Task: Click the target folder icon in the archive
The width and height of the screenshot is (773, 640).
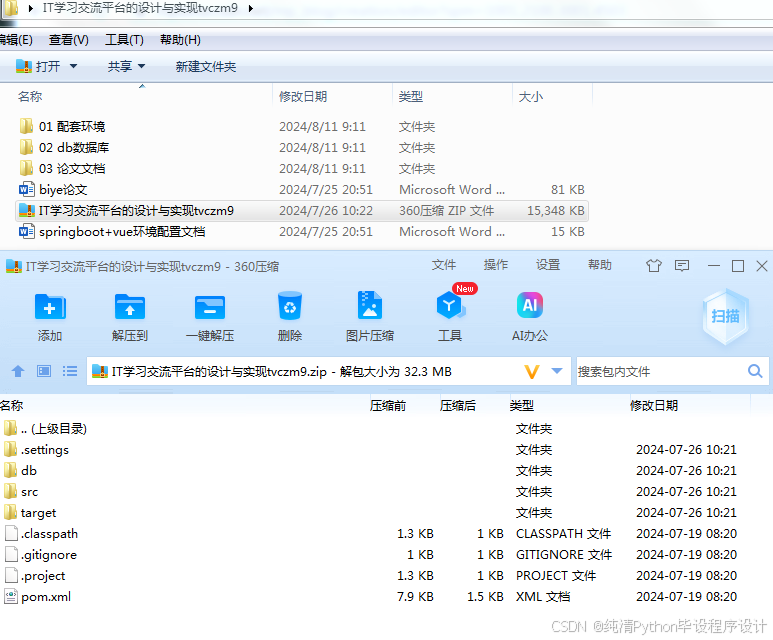Action: [10, 512]
